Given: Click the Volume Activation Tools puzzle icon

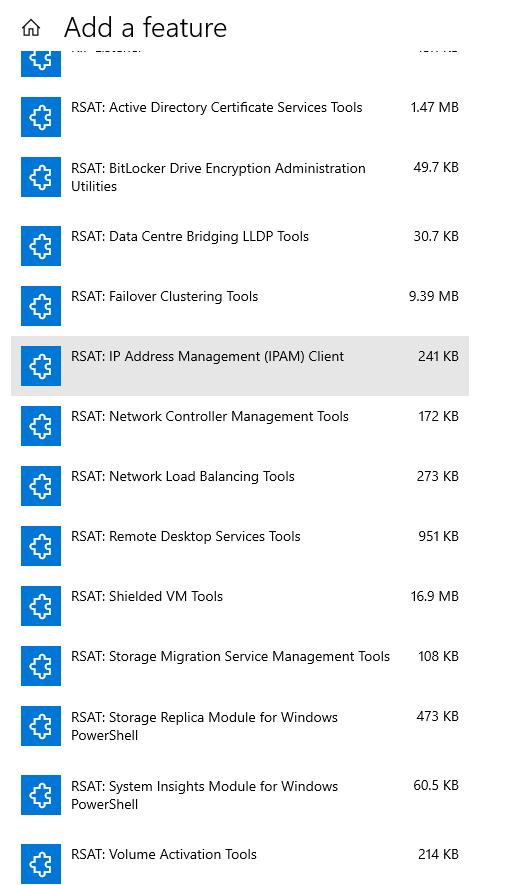Looking at the screenshot, I should 41,864.
